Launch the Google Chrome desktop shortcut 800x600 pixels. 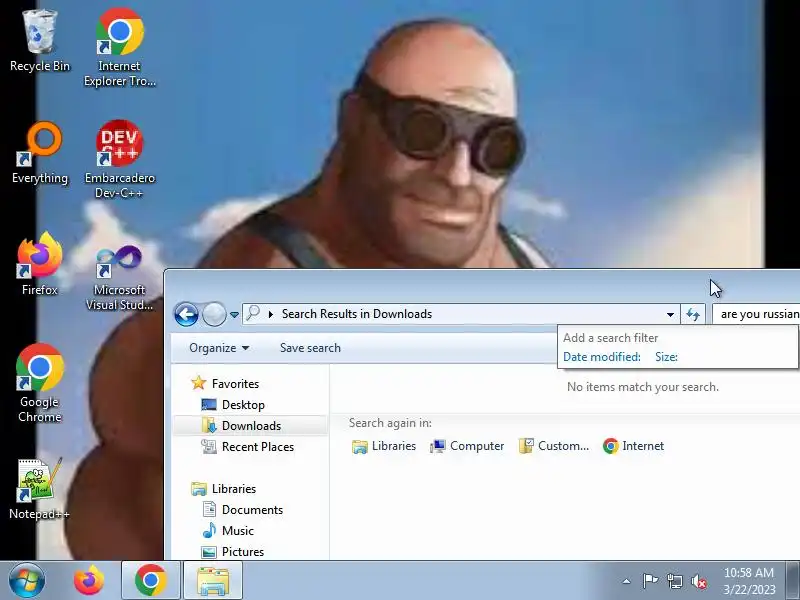[40, 383]
